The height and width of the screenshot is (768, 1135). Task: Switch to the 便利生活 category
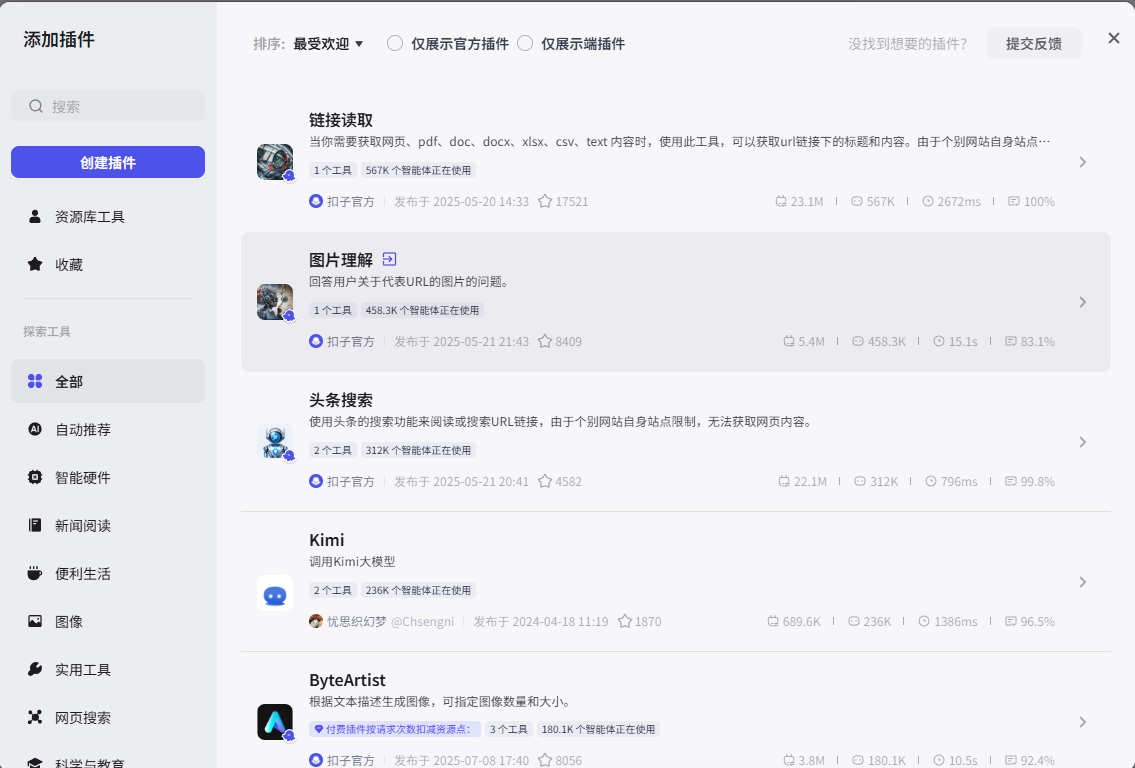[x=108, y=573]
